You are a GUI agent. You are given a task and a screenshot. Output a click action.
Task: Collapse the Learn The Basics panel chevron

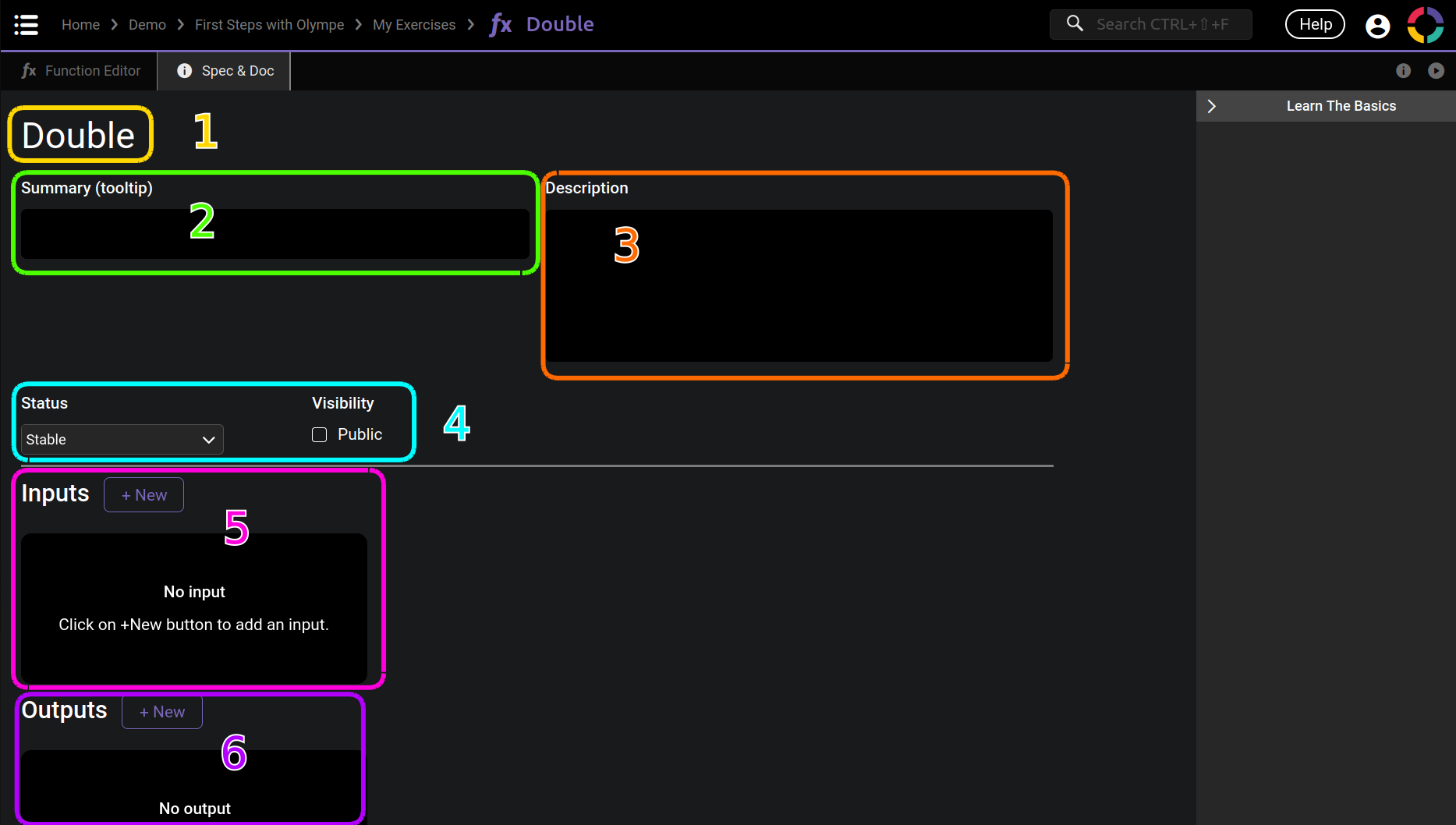coord(1212,106)
